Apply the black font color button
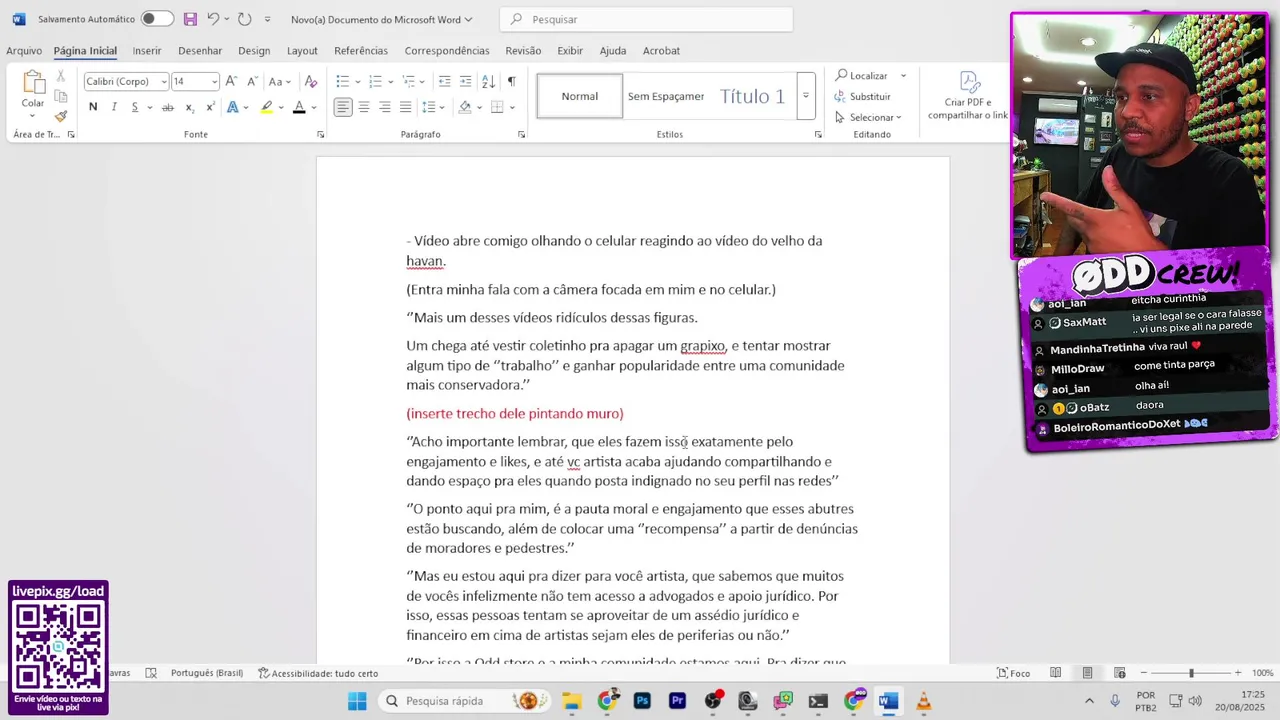 298,107
